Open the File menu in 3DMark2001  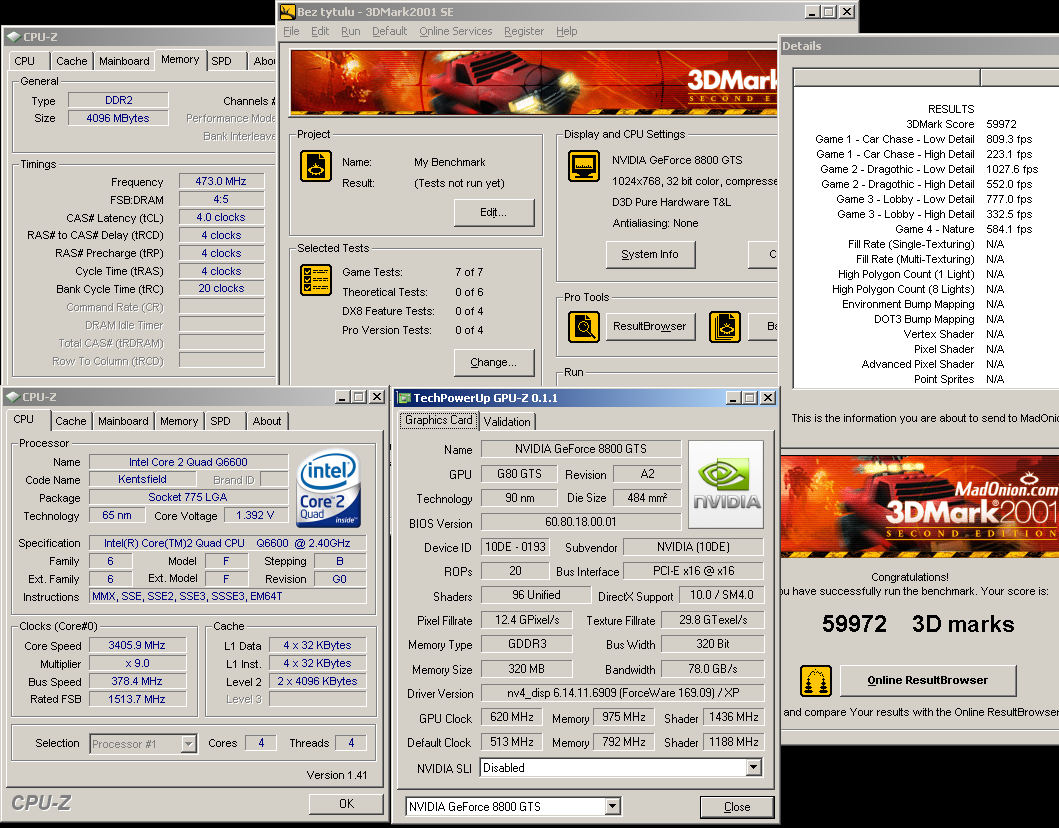click(x=291, y=31)
